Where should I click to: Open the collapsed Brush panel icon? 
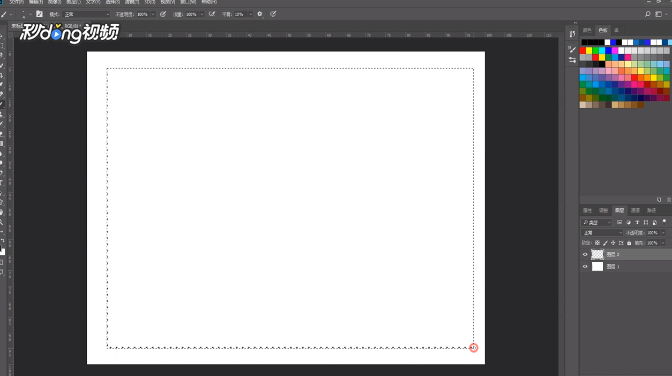point(572,50)
